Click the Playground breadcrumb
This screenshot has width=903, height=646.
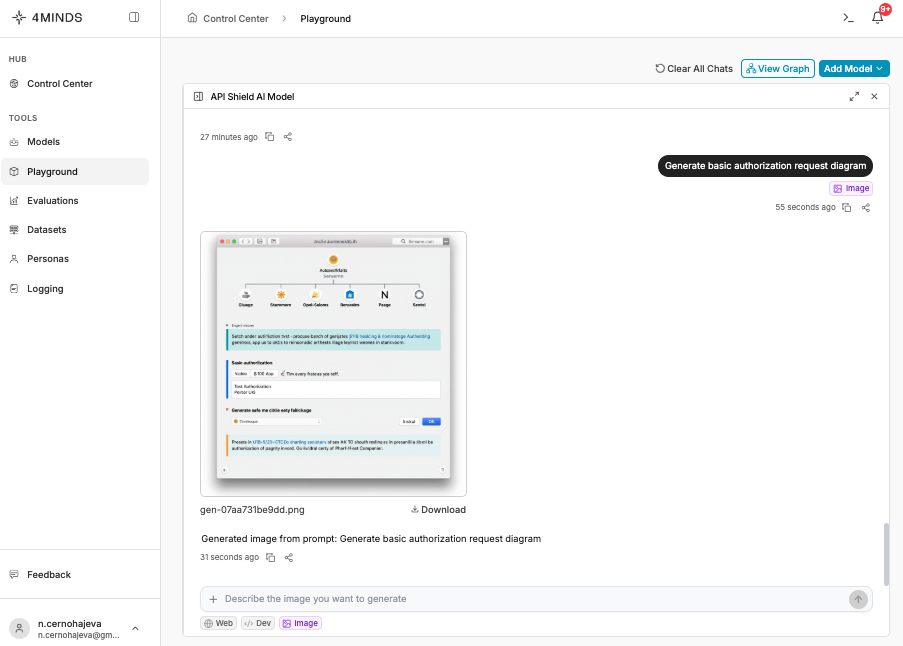325,18
